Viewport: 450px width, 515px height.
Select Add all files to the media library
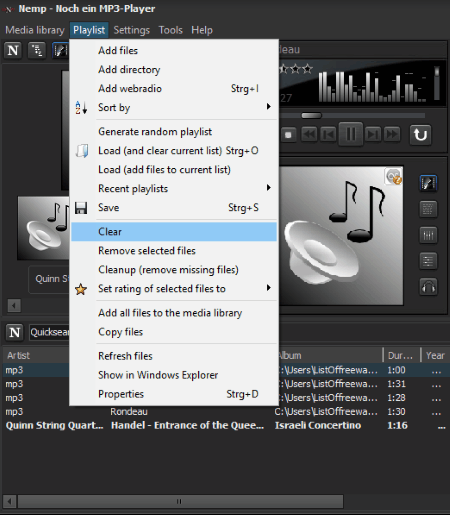pos(174,313)
